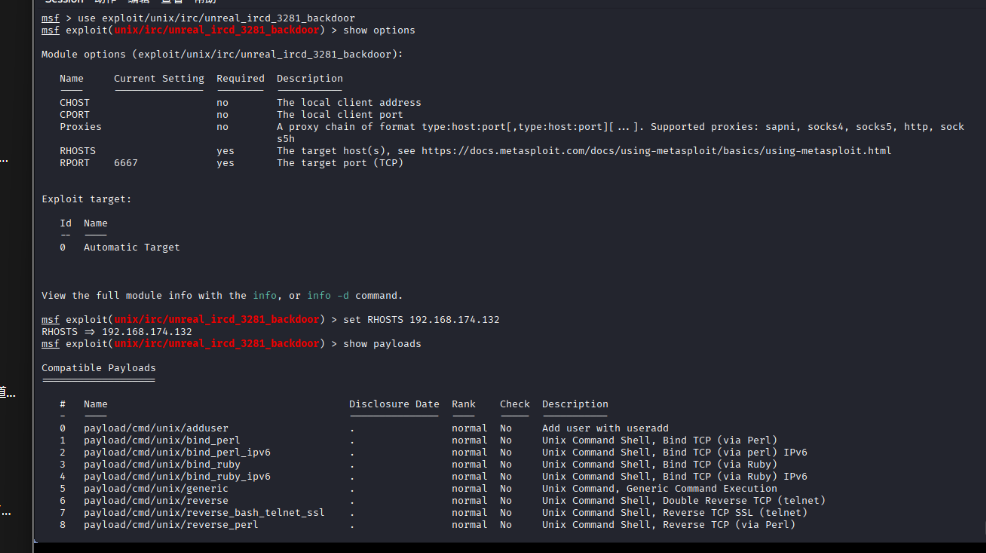Select payload/cmd/unix/reverse_perl entry
This screenshot has height=553, width=986.
pos(171,525)
